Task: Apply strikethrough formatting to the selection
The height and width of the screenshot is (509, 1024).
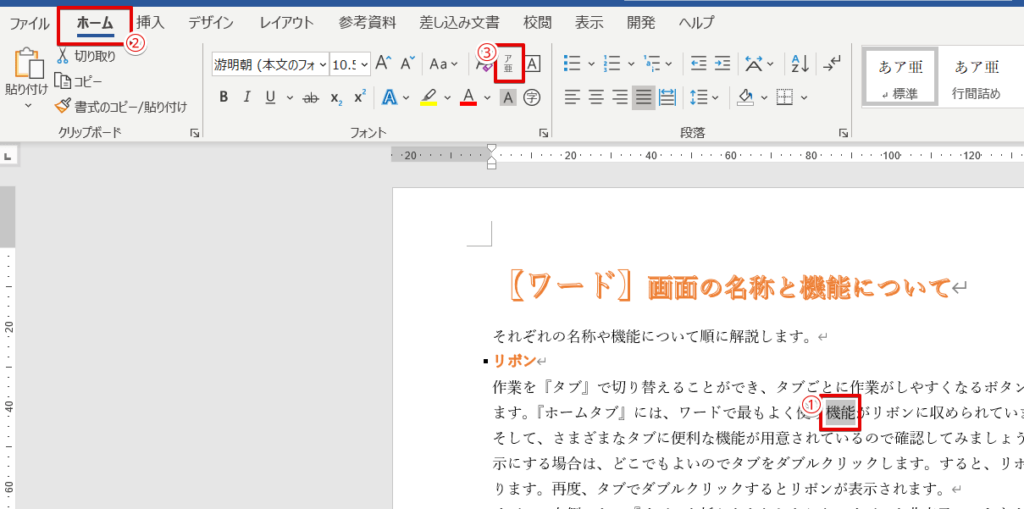Action: tap(310, 97)
